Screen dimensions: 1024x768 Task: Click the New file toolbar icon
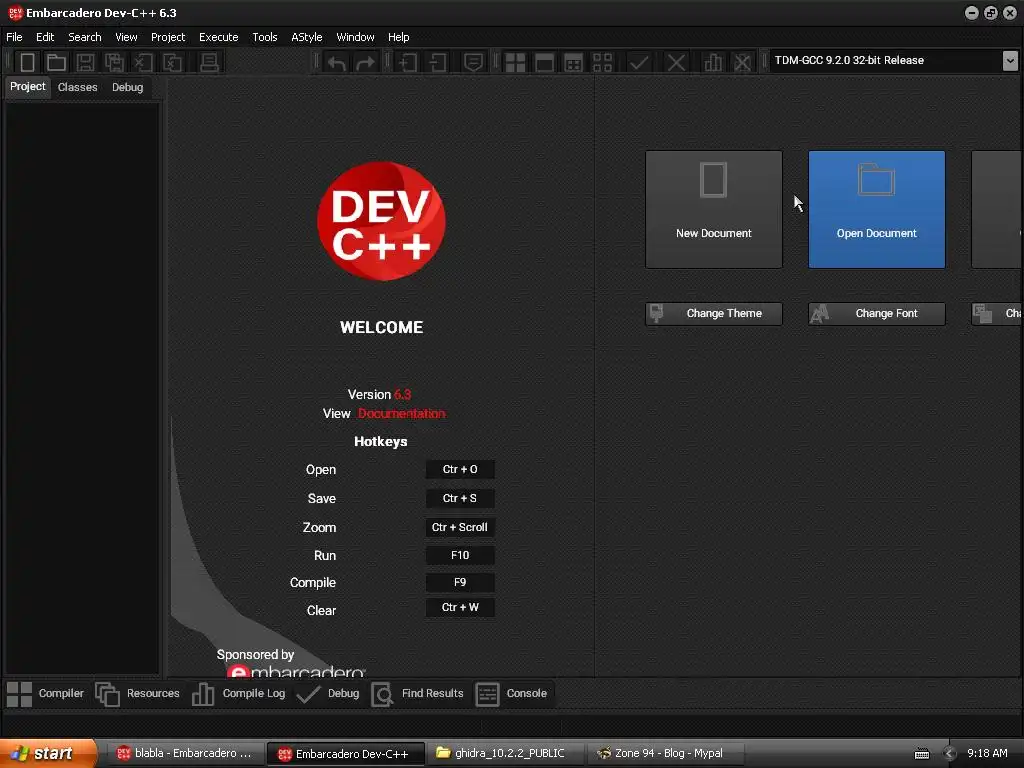[x=27, y=63]
